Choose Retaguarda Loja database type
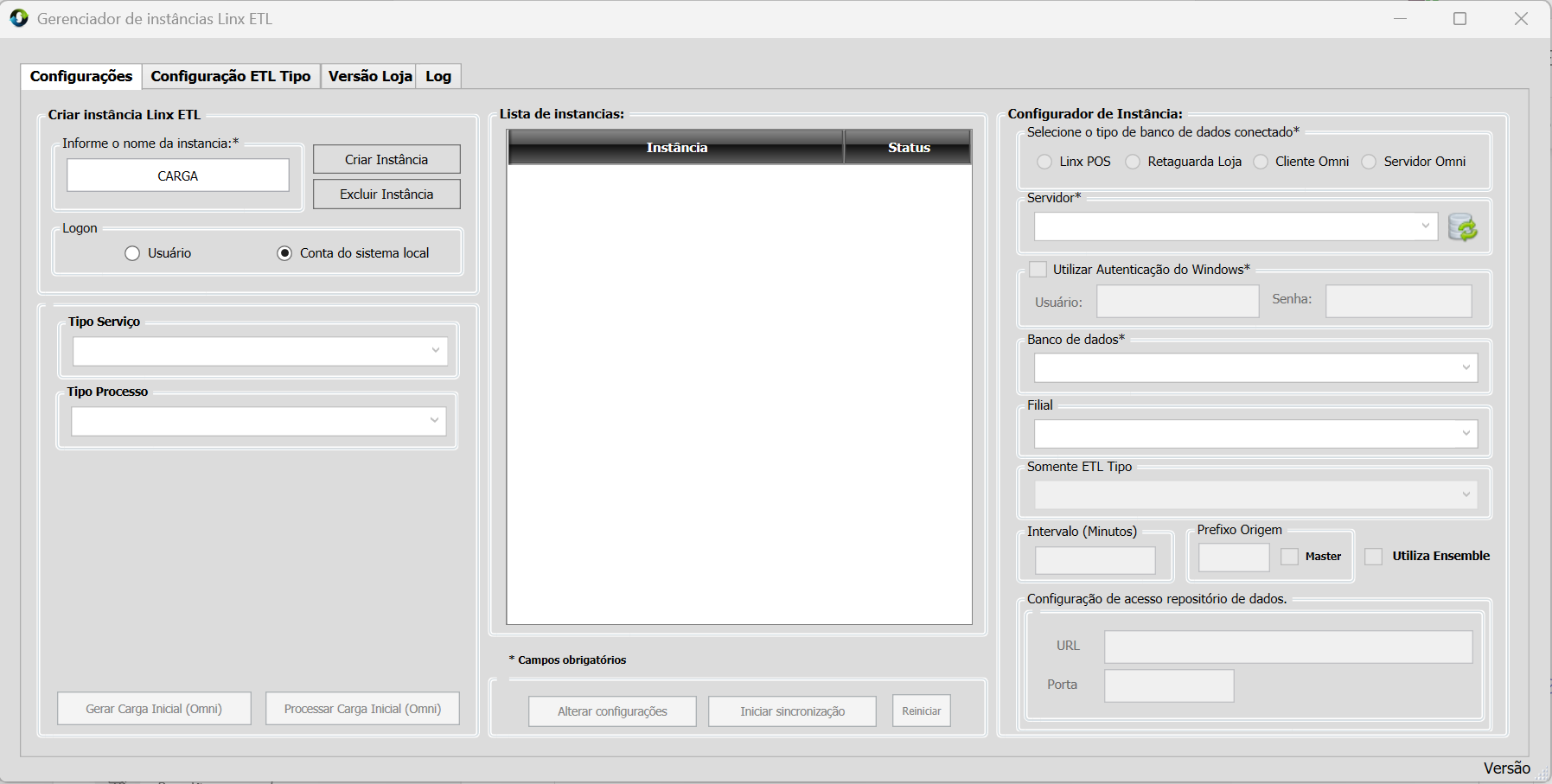This screenshot has height=784, width=1552. pos(1133,162)
